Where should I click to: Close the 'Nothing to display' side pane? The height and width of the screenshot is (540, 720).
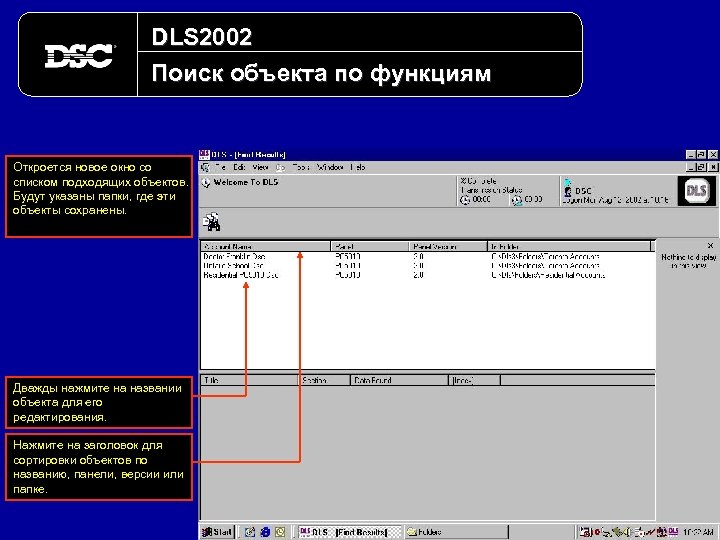coord(710,246)
